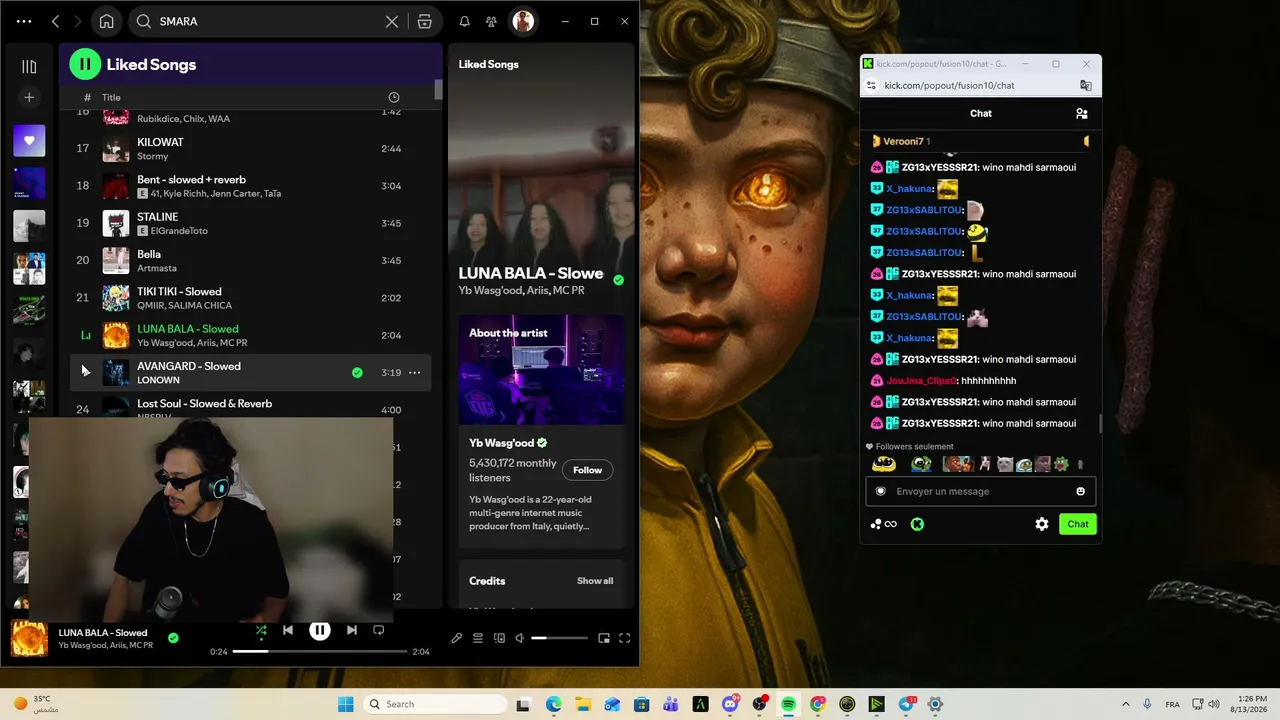Select STALINE track row
This screenshot has height=720, width=1280.
click(x=250, y=223)
